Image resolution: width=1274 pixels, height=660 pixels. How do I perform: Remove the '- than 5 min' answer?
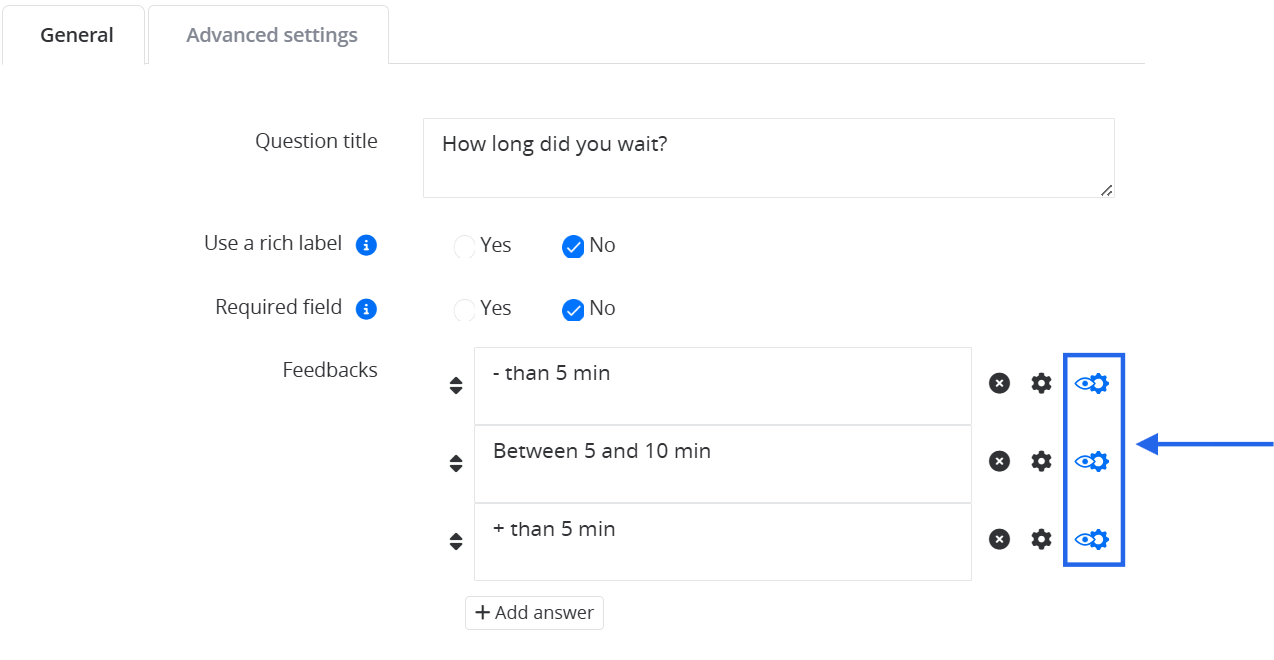pyautogui.click(x=999, y=383)
